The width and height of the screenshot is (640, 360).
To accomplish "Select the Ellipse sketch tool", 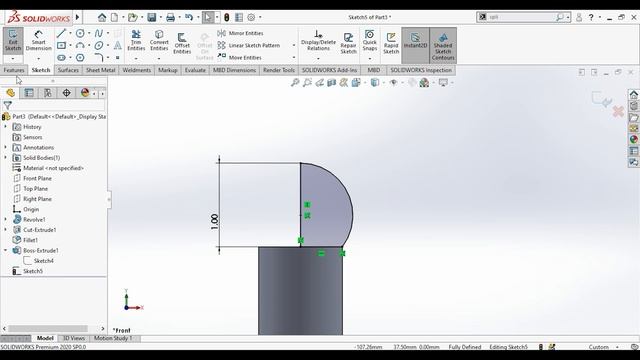I will (98, 45).
